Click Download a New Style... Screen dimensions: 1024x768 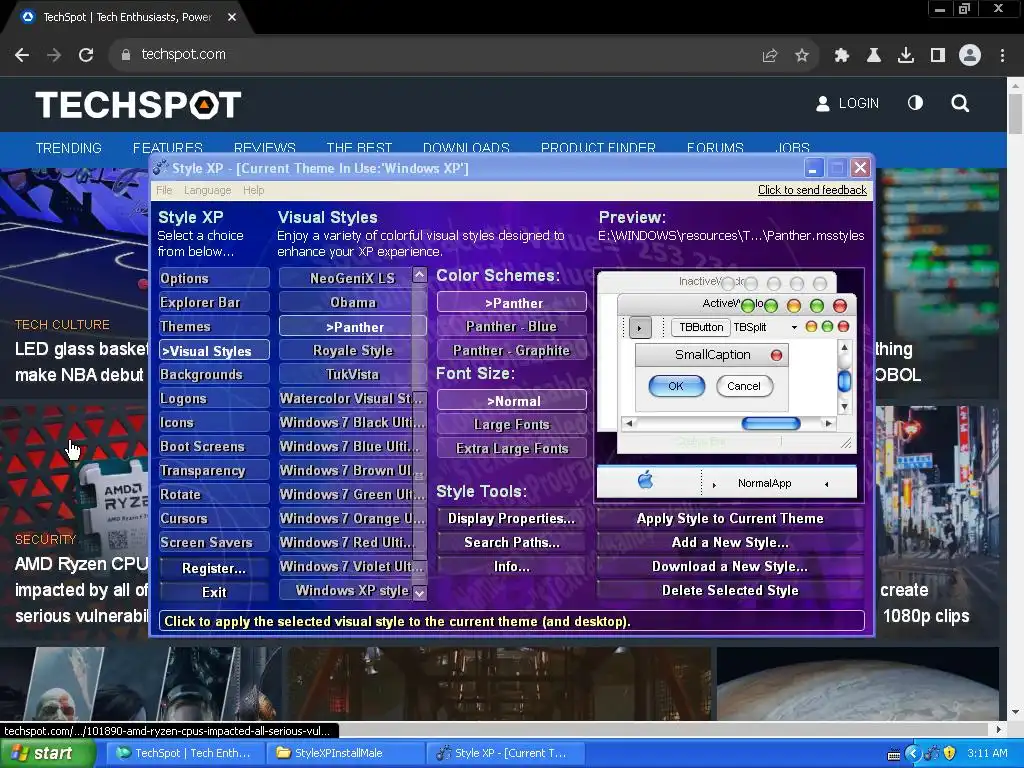[730, 566]
